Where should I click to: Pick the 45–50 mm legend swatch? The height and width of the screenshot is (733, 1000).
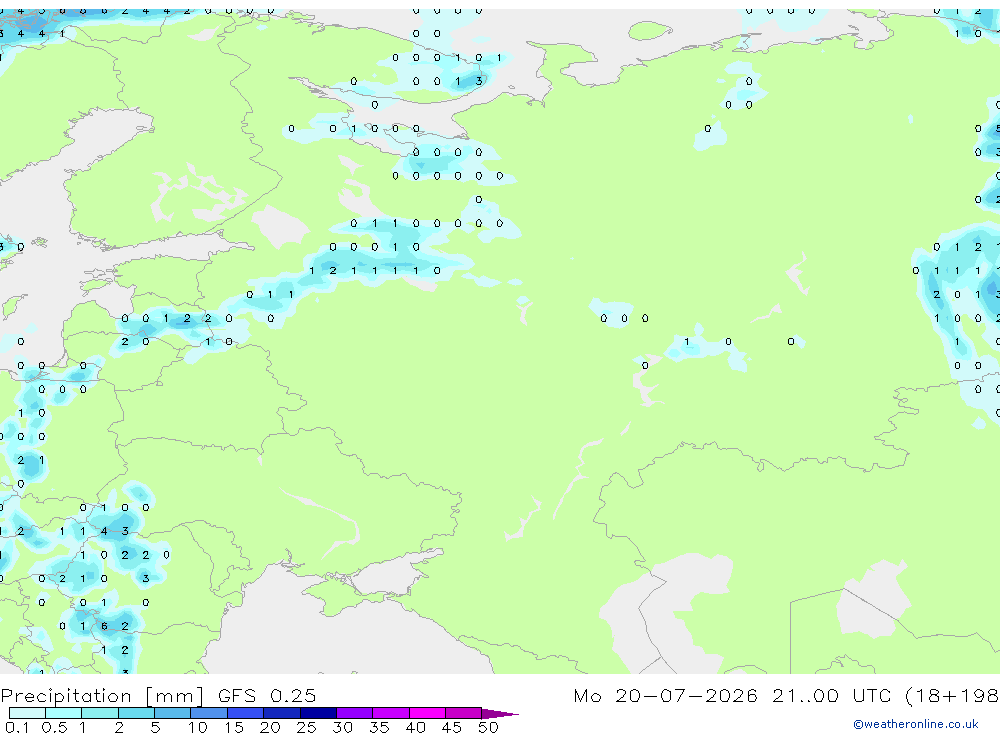pyautogui.click(x=464, y=713)
